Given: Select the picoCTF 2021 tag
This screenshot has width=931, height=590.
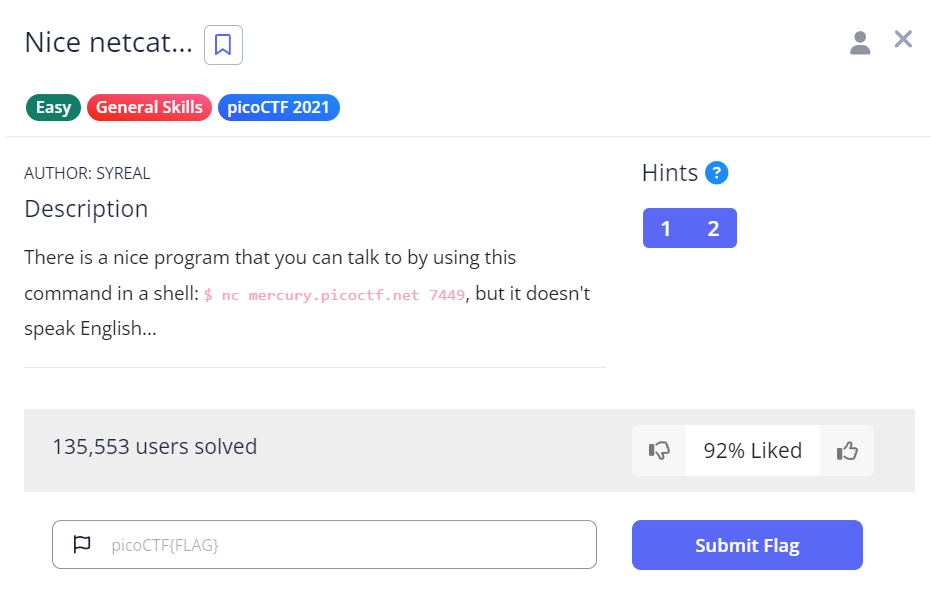Looking at the screenshot, I should (x=278, y=107).
